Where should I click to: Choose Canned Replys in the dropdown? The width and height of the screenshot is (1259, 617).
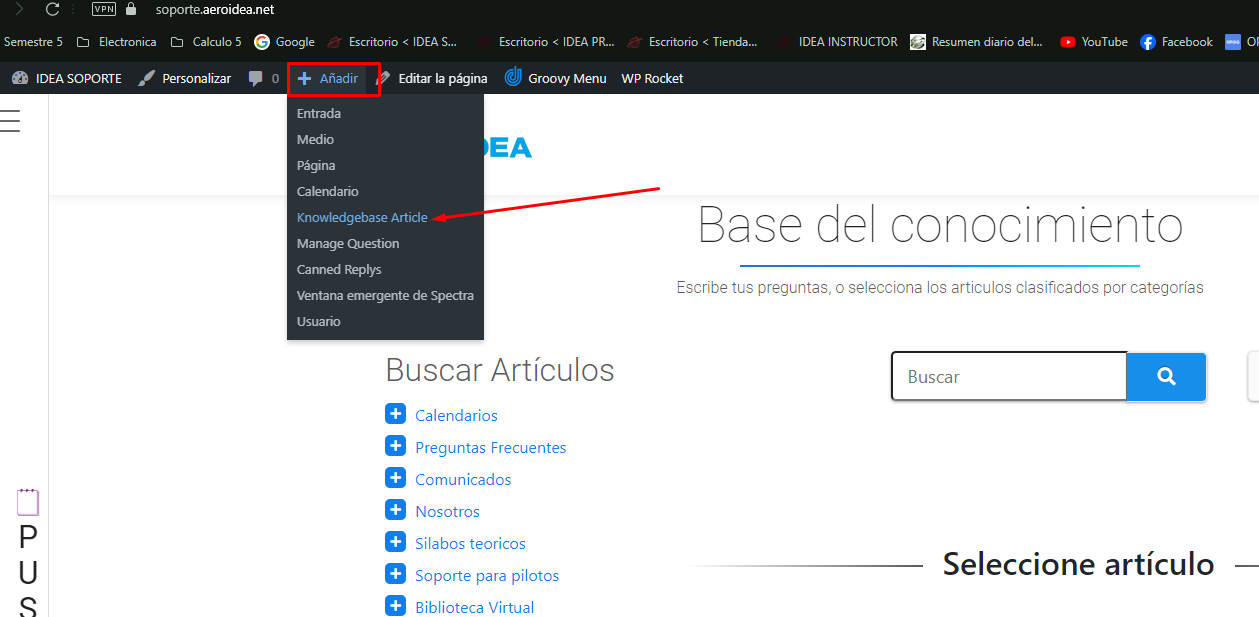point(339,269)
